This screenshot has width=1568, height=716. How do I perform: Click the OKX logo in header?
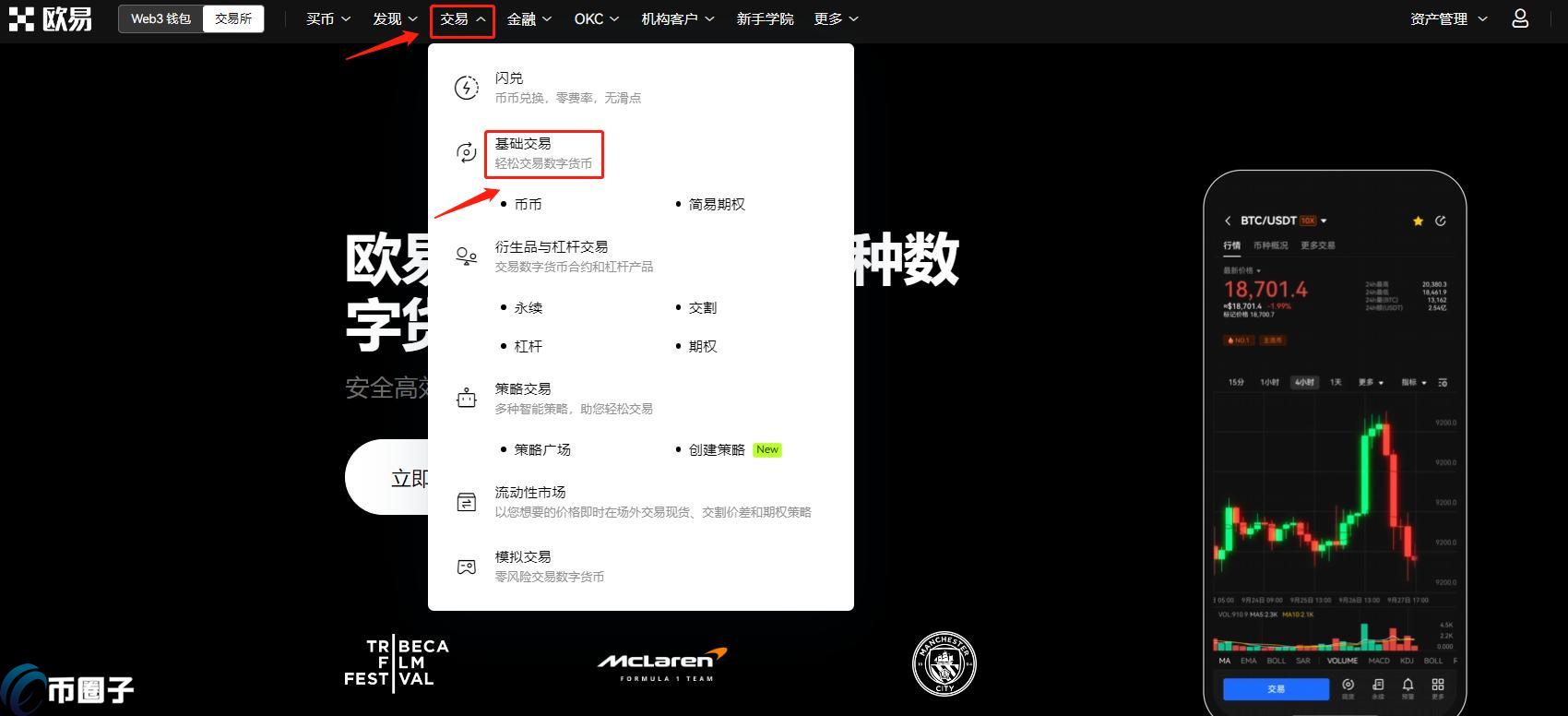(51, 18)
